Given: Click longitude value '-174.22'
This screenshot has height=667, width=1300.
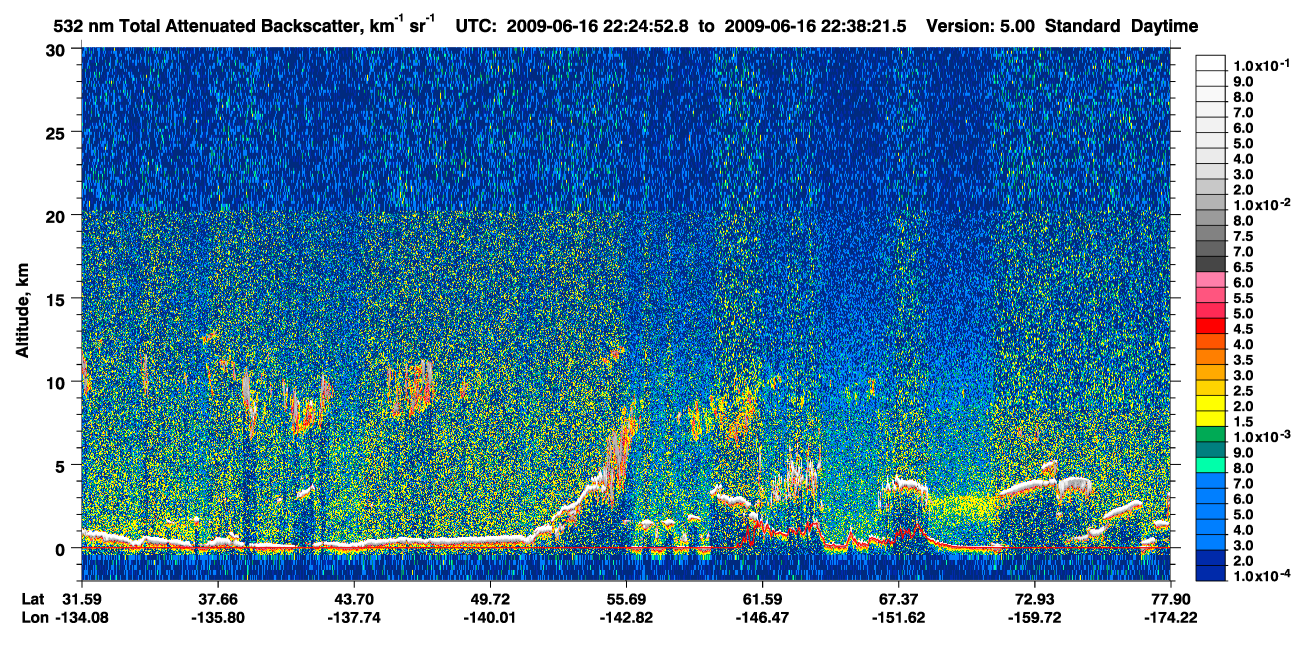Looking at the screenshot, I should 1170,617.
